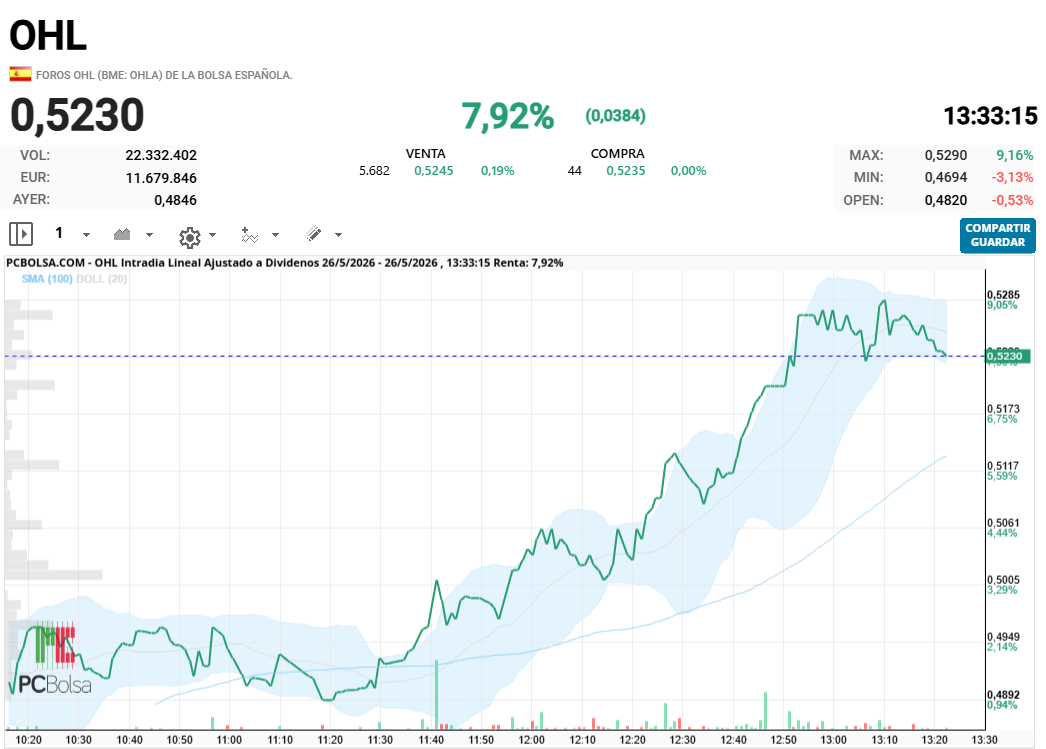Click the 0,5285 price axis label
Screen dimensions: 1046x749
click(1003, 295)
